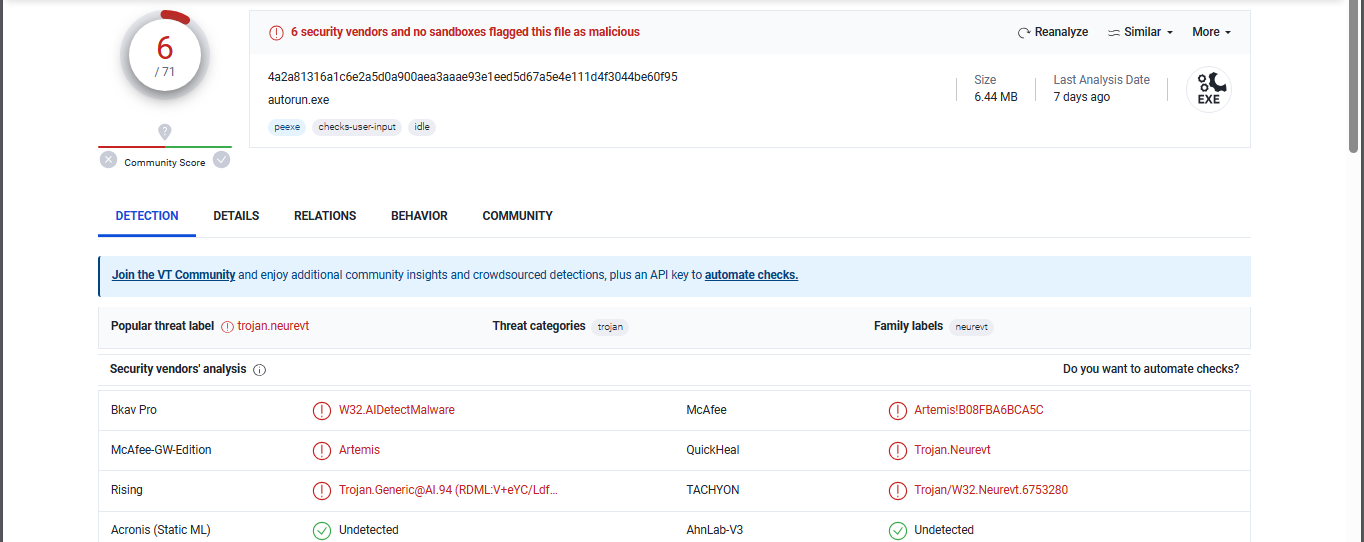
Task: Expand the More dropdown menu
Action: (x=1211, y=32)
